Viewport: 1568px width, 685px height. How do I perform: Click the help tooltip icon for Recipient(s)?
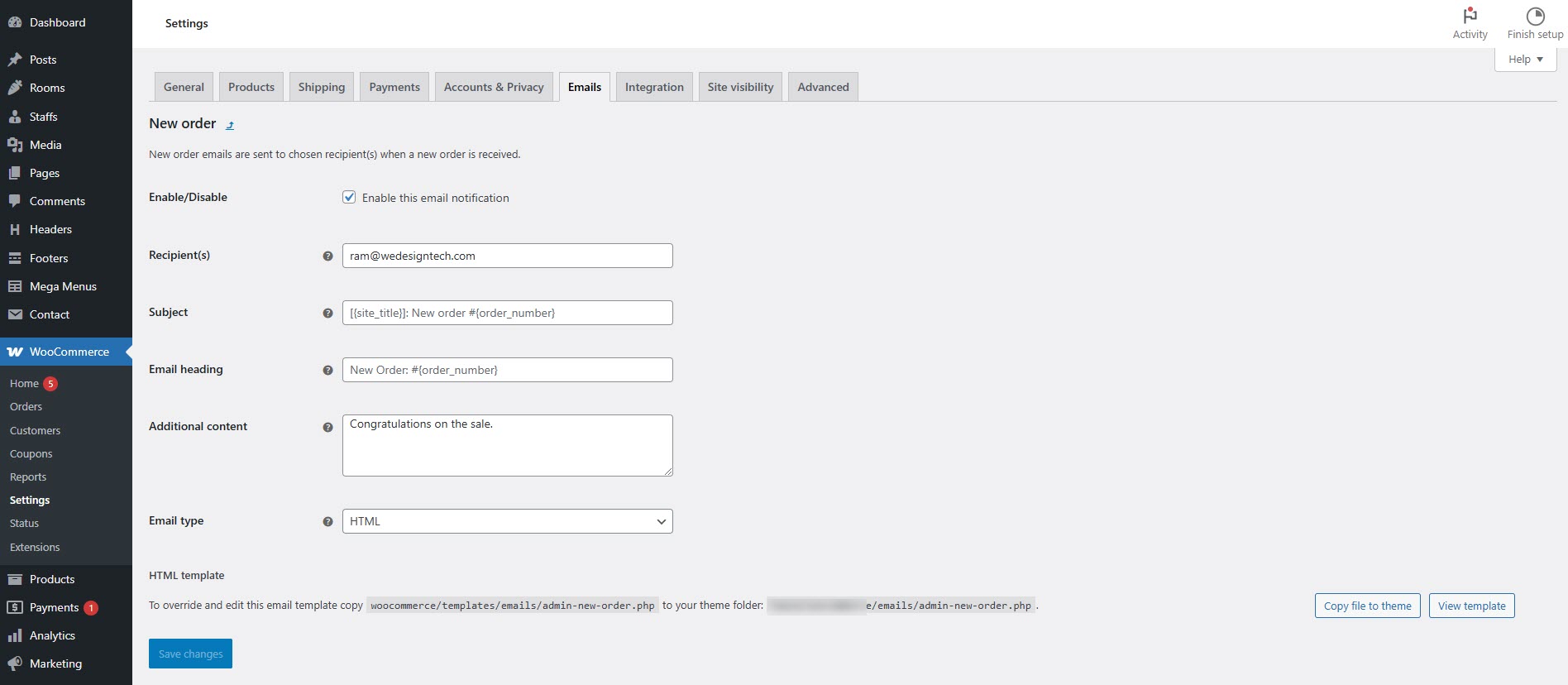327,256
